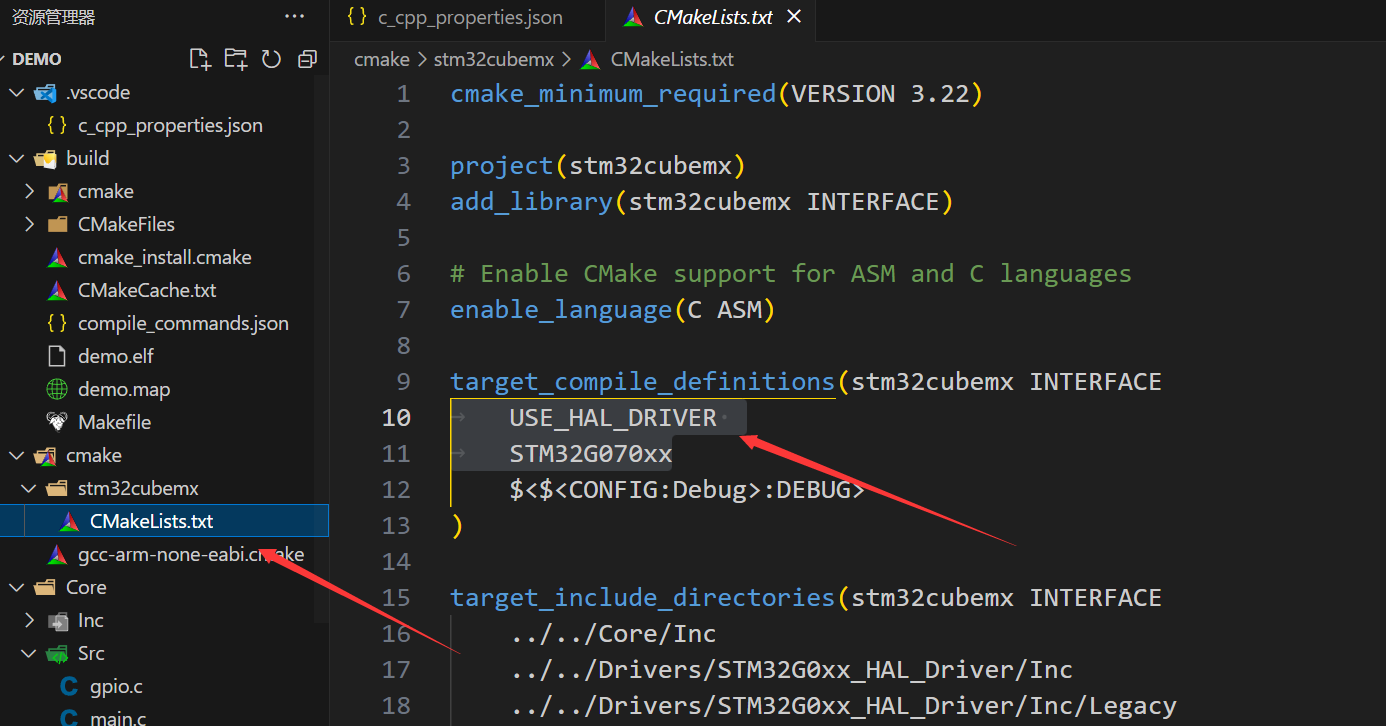Expand the Inc folder under Core
The height and width of the screenshot is (726, 1386).
30,620
